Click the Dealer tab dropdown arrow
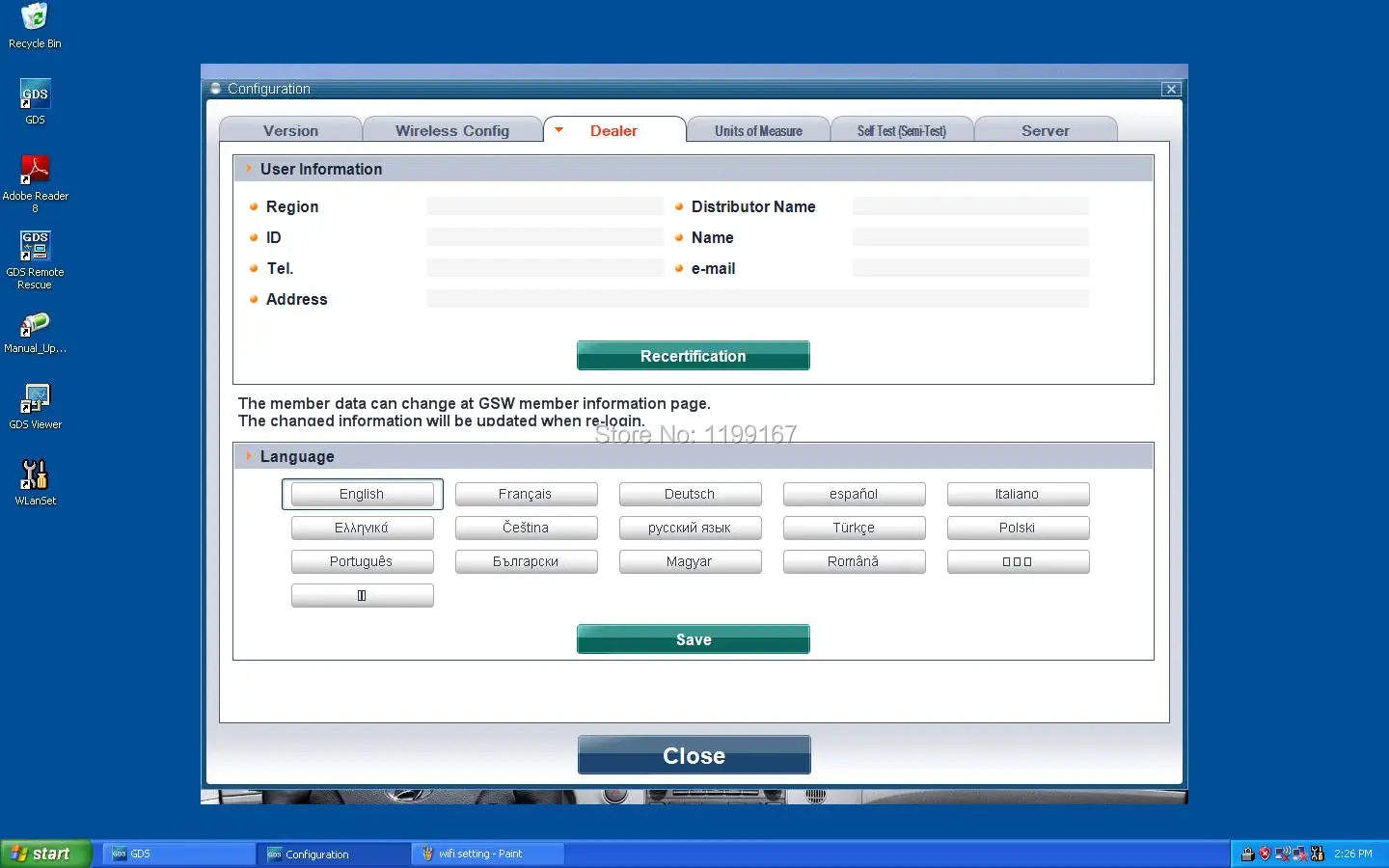1389x868 pixels. (558, 129)
